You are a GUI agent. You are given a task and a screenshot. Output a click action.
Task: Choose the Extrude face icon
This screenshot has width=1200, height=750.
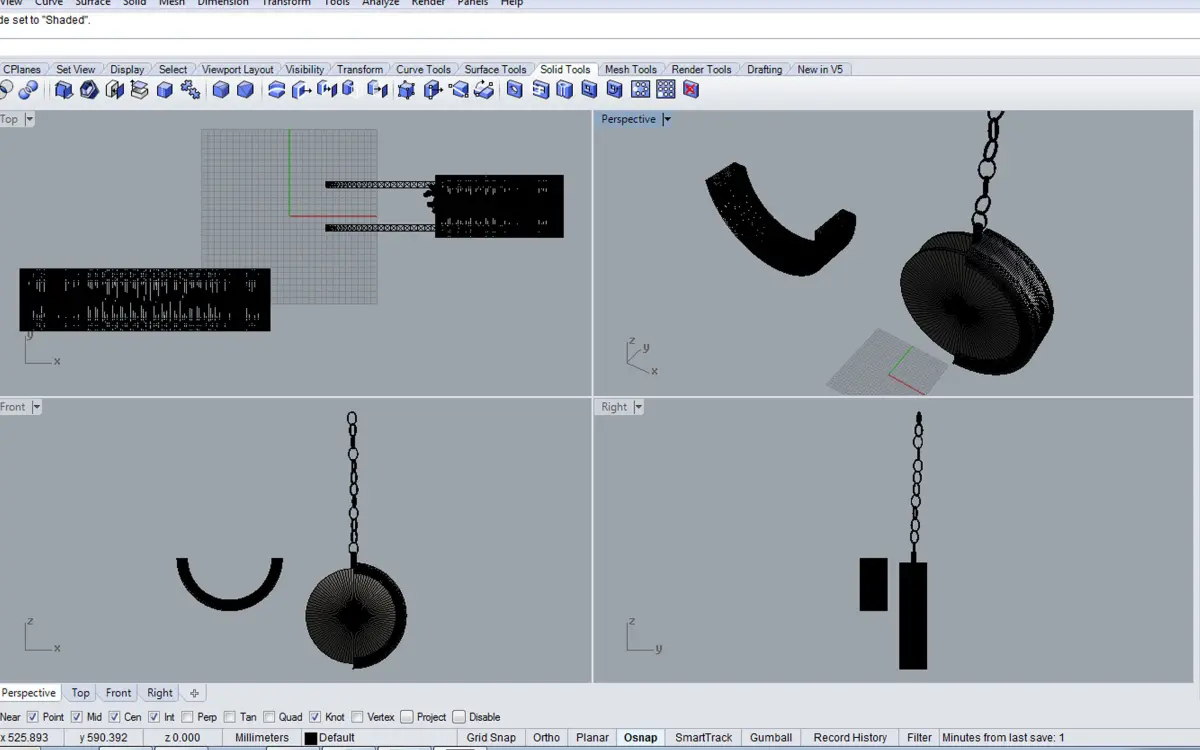pos(348,90)
